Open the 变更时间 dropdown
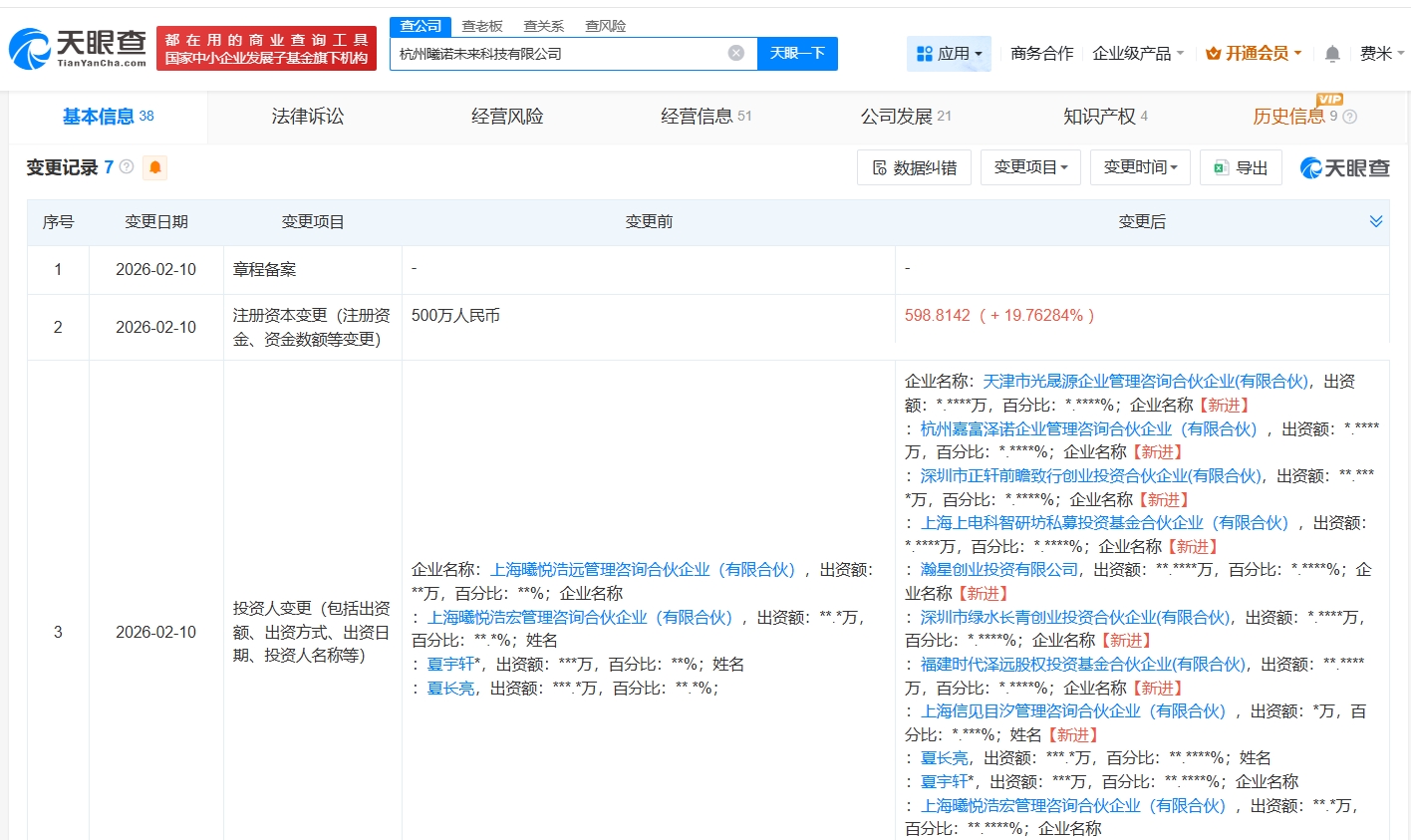 [x=1139, y=167]
